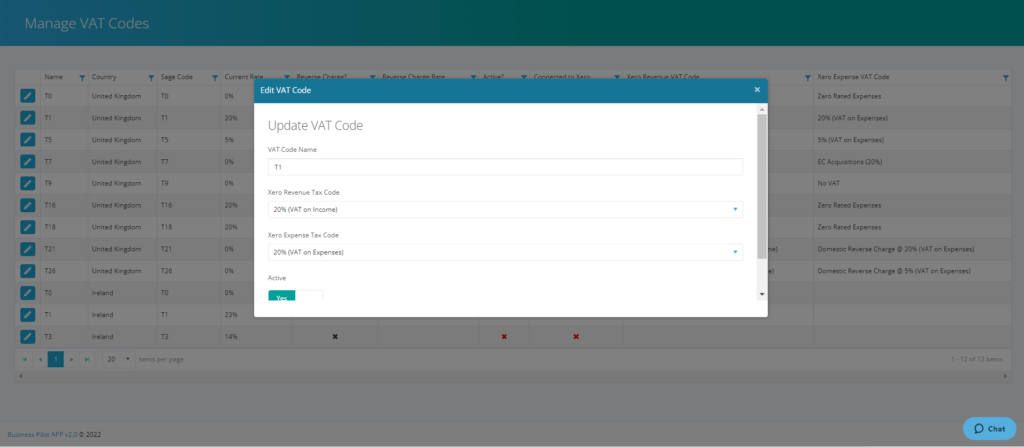Go to the previous page in pager
This screenshot has height=447, width=1024.
pos(40,359)
